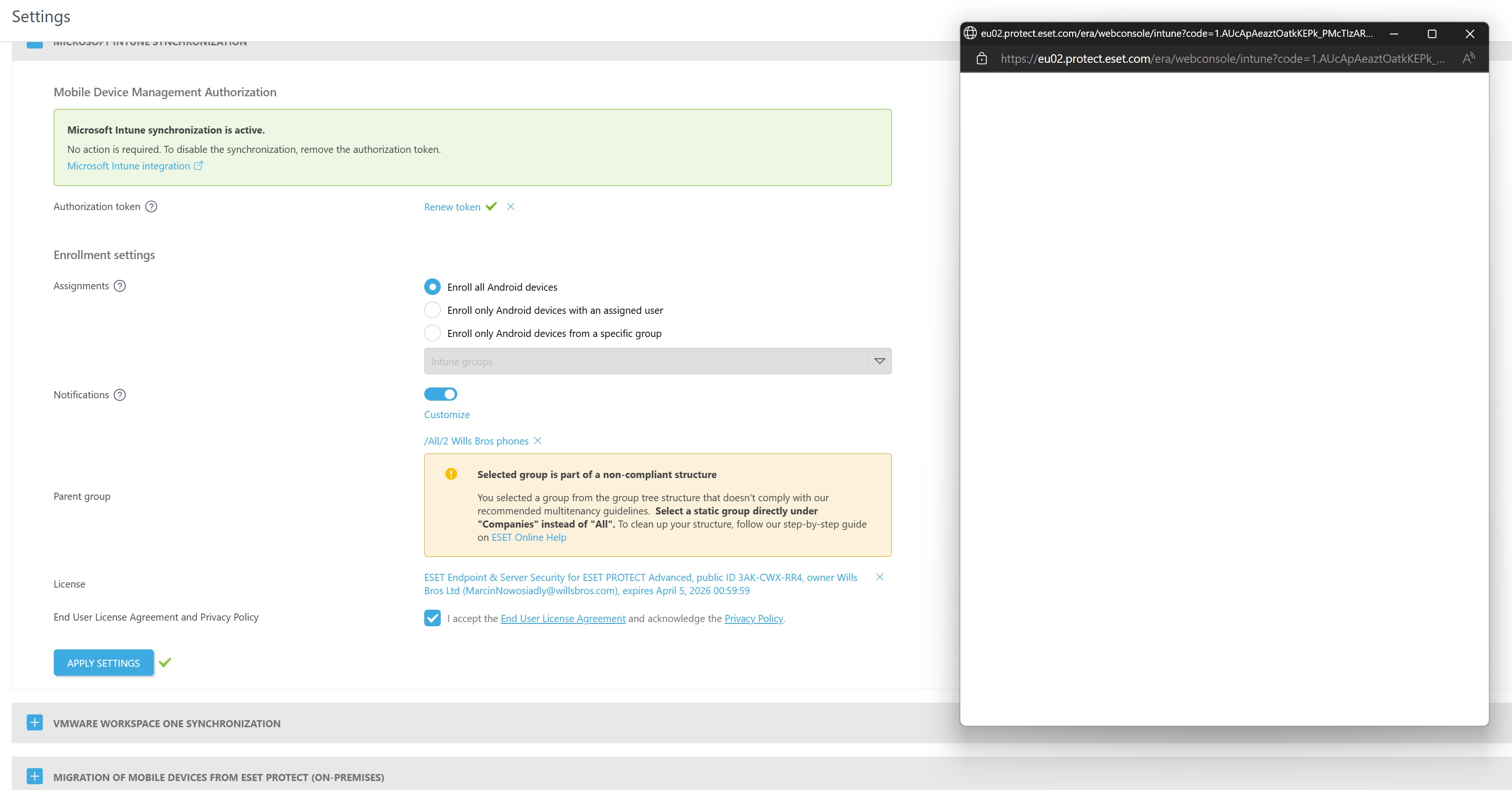This screenshot has height=790, width=1512.
Task: Click the Renew token link
Action: point(452,207)
